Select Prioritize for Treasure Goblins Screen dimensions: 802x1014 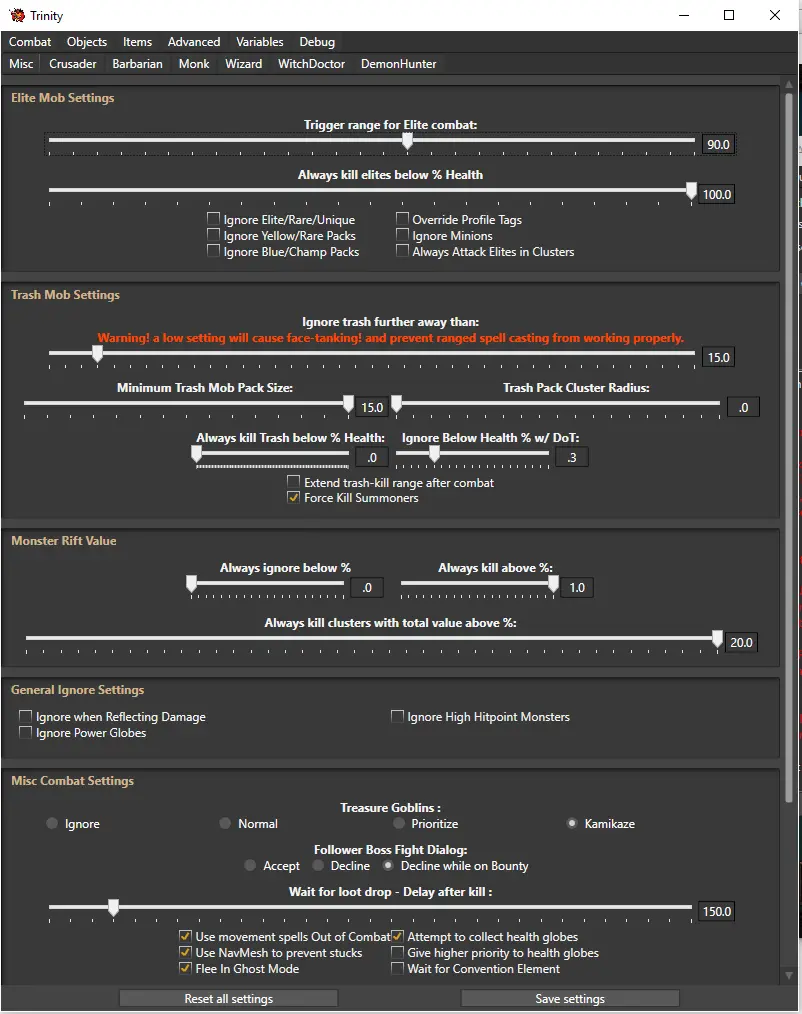tap(399, 823)
